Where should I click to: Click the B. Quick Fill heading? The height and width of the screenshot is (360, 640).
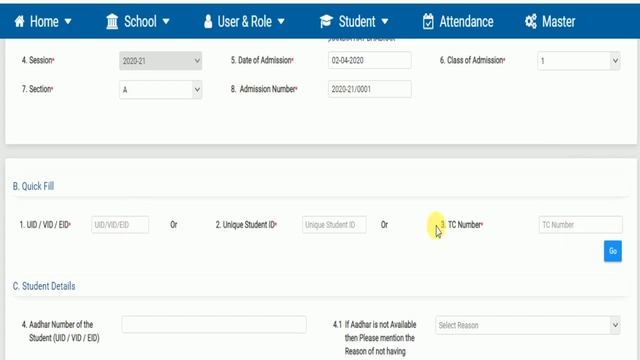(33, 186)
